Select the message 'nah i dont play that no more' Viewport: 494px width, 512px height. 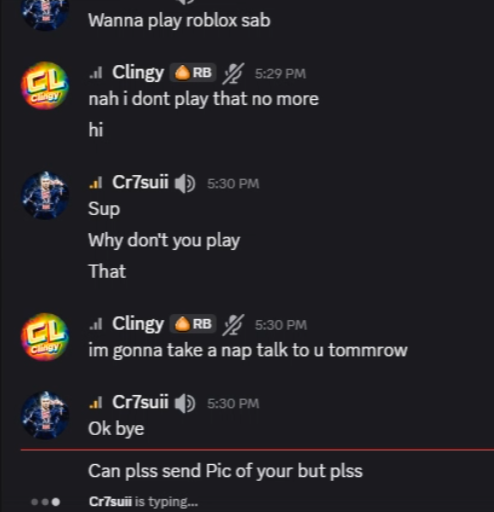click(203, 99)
